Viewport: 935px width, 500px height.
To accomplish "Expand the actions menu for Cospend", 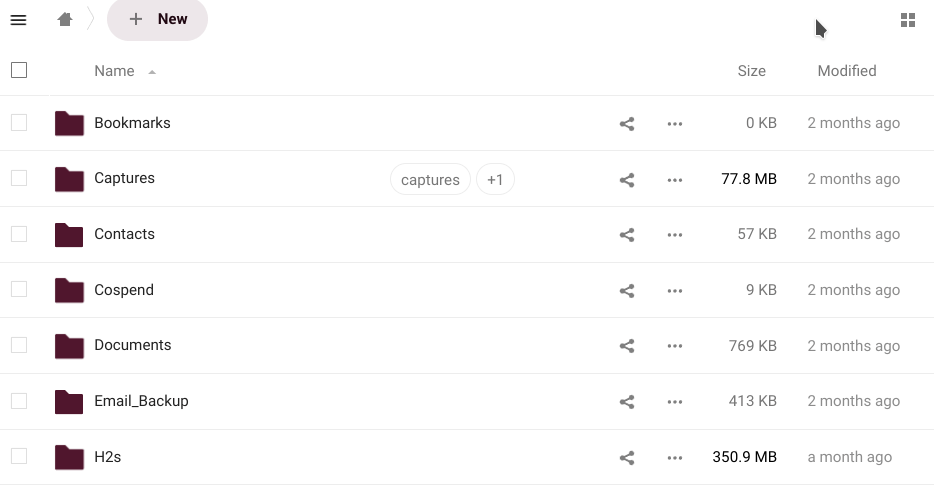I will click(x=675, y=291).
